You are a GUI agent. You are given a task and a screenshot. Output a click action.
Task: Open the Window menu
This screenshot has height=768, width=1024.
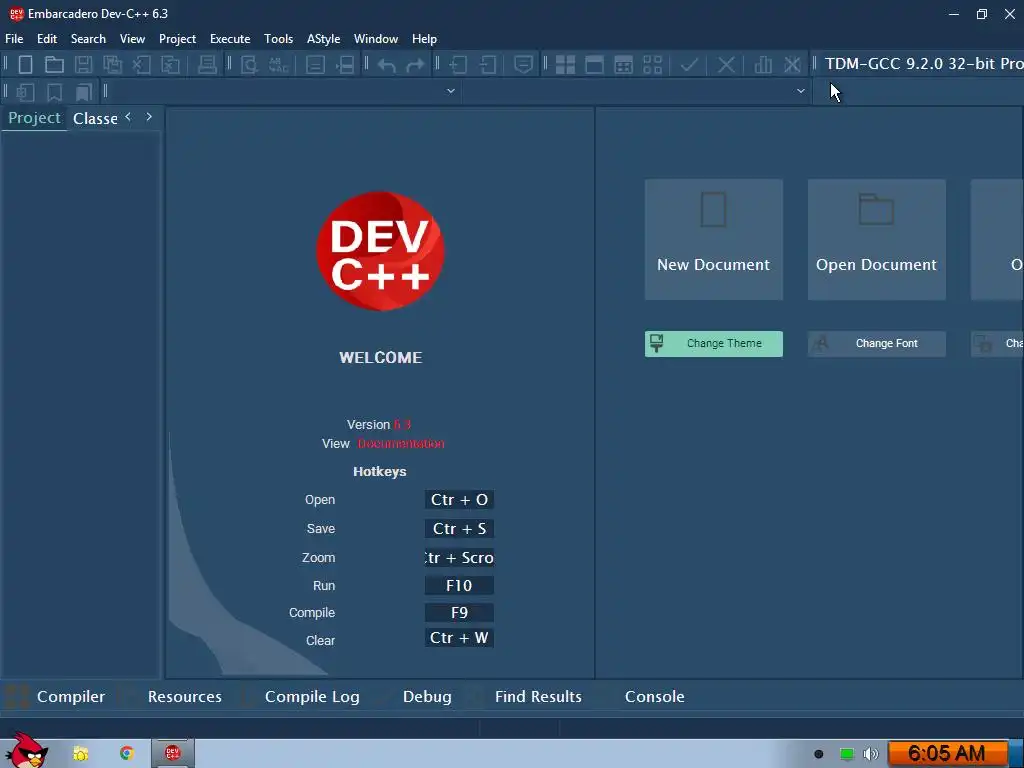tap(376, 39)
